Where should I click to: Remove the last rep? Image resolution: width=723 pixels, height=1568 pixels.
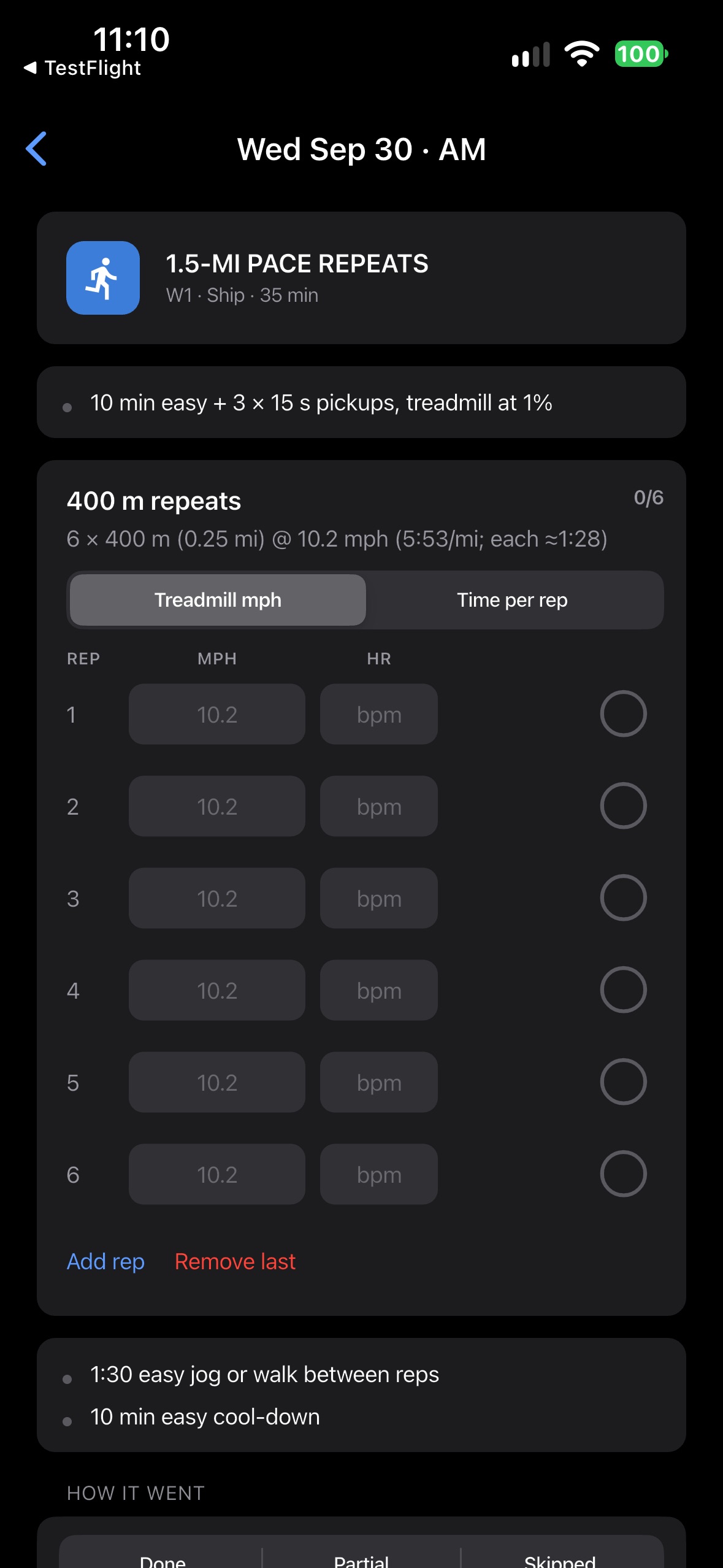(x=235, y=1261)
